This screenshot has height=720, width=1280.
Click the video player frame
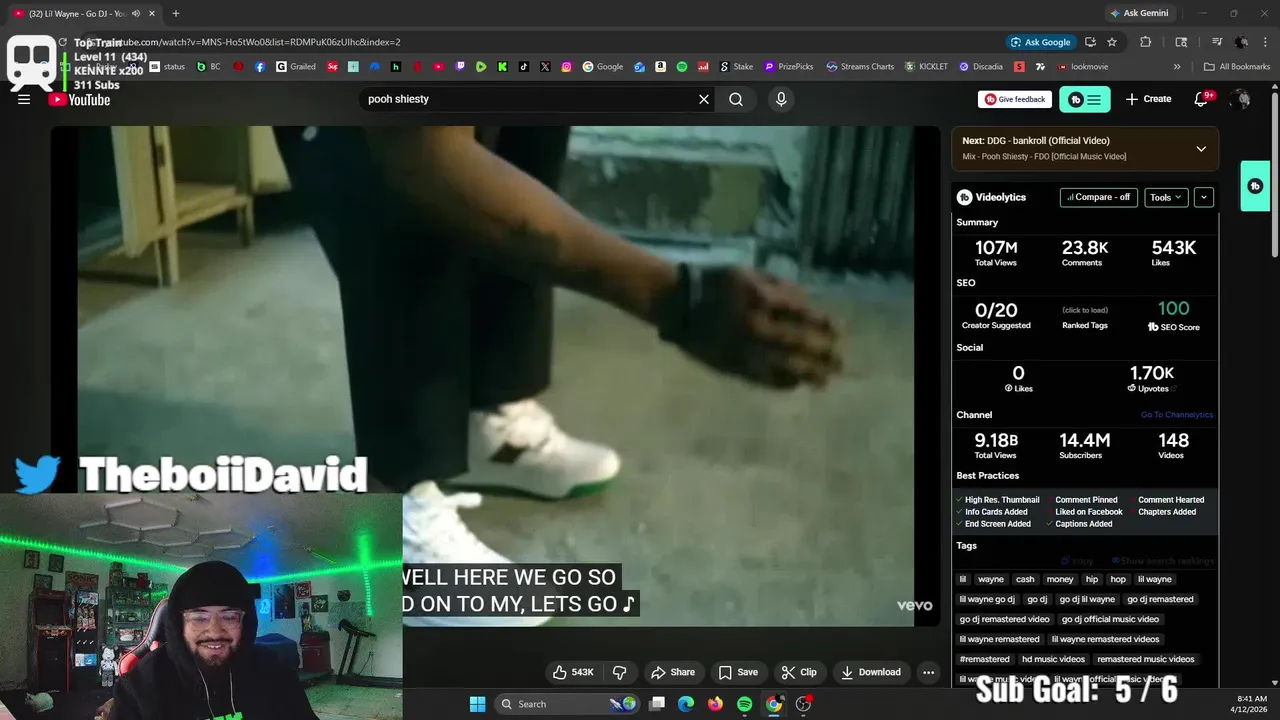point(495,376)
